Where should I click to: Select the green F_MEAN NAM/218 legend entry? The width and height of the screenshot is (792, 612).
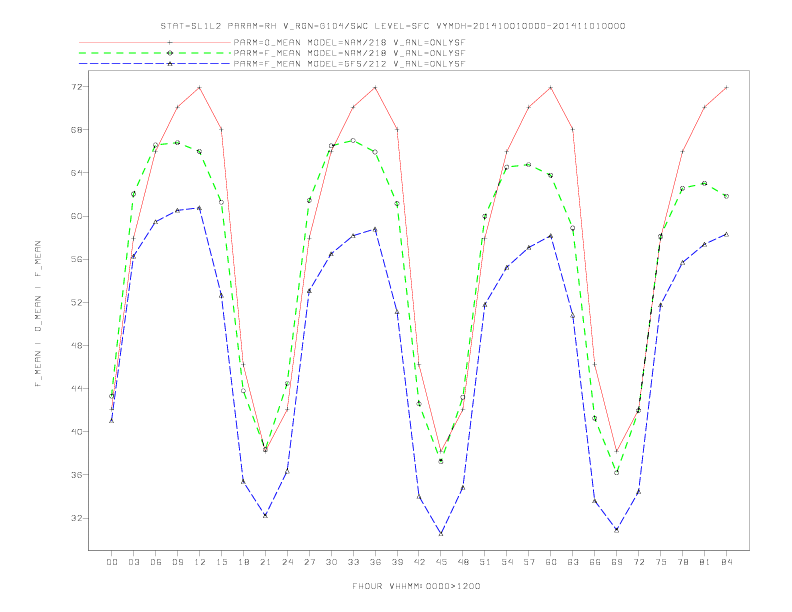pyautogui.click(x=272, y=53)
